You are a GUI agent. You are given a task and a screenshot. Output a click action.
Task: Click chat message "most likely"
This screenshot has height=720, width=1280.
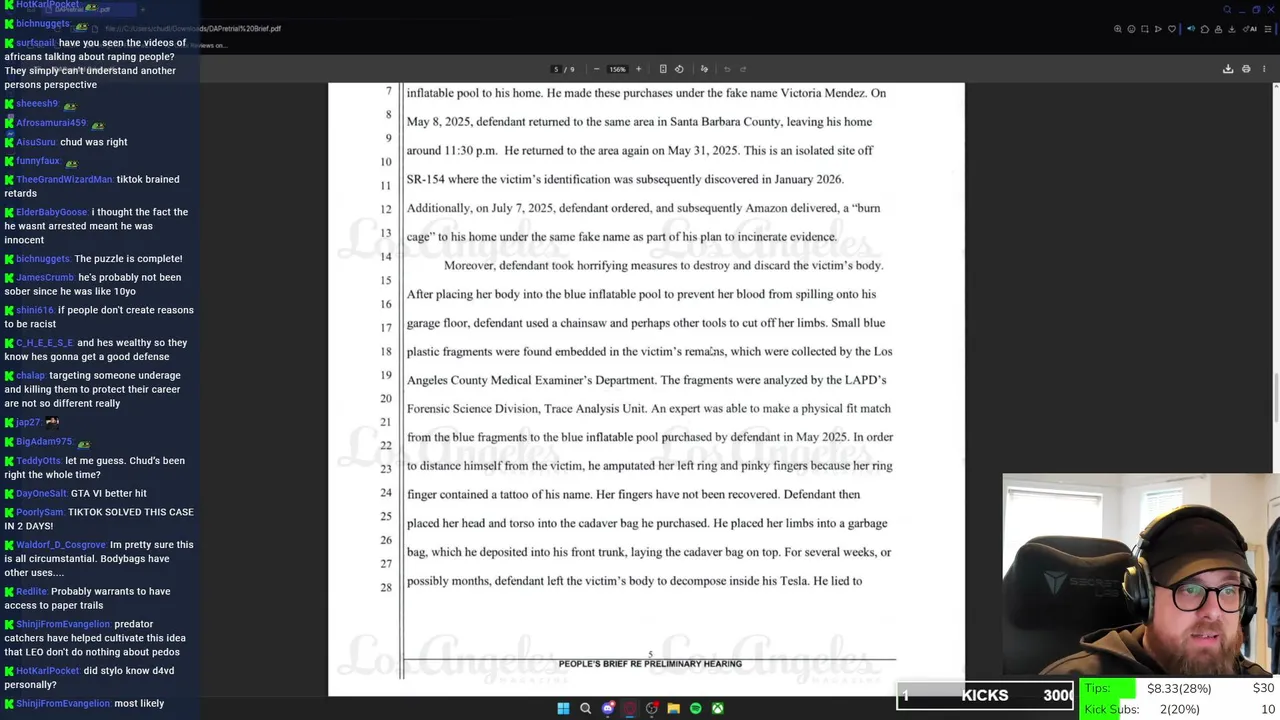click(139, 703)
